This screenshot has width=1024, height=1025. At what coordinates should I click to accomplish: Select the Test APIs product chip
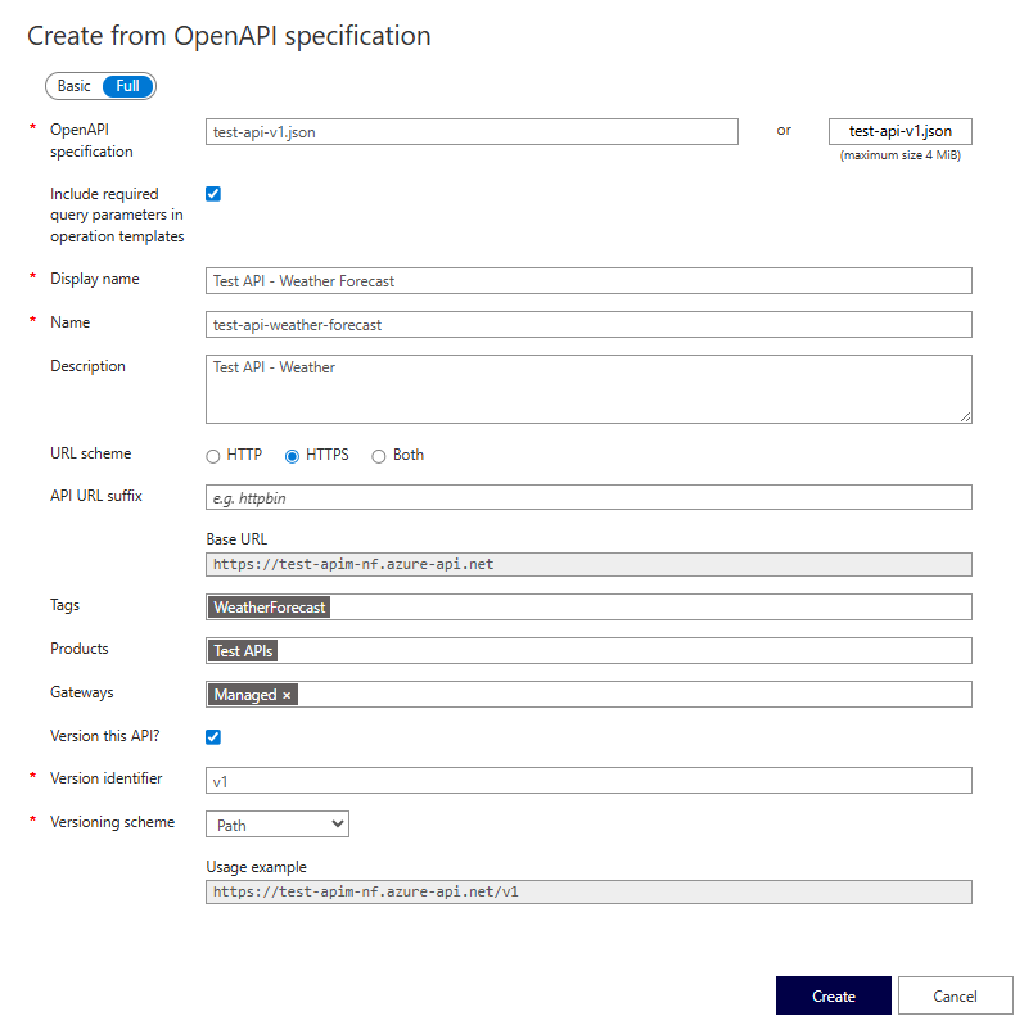242,650
